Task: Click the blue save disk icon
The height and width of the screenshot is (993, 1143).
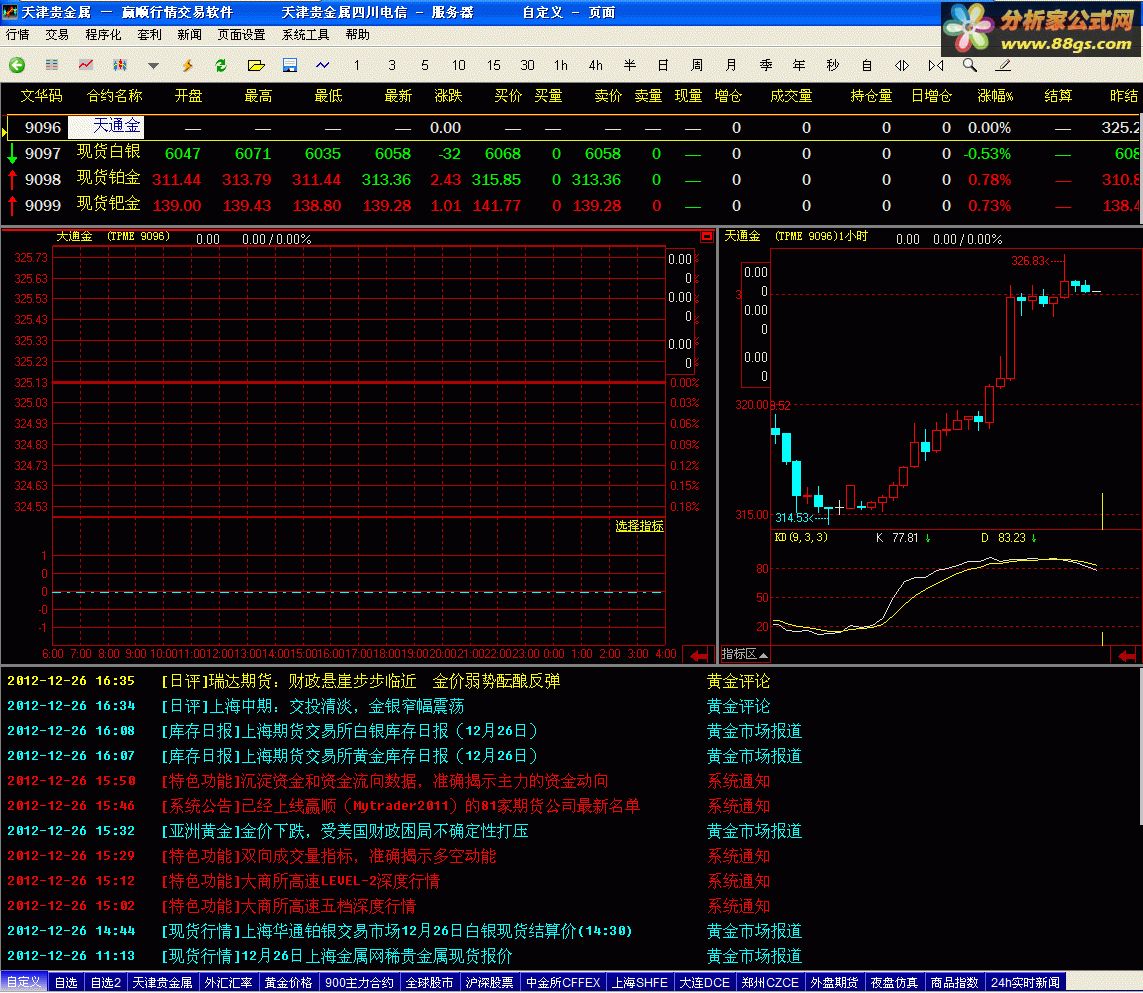Action: (x=289, y=66)
